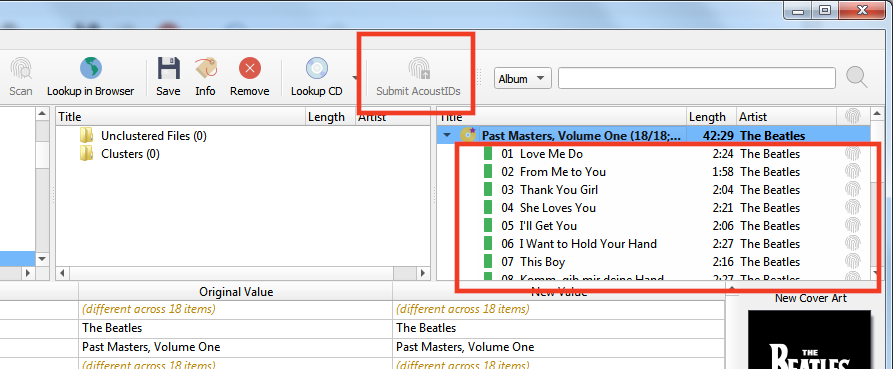893x369 pixels.
Task: Click Submit AcoustIDs fingerprint button
Action: pyautogui.click(x=419, y=77)
